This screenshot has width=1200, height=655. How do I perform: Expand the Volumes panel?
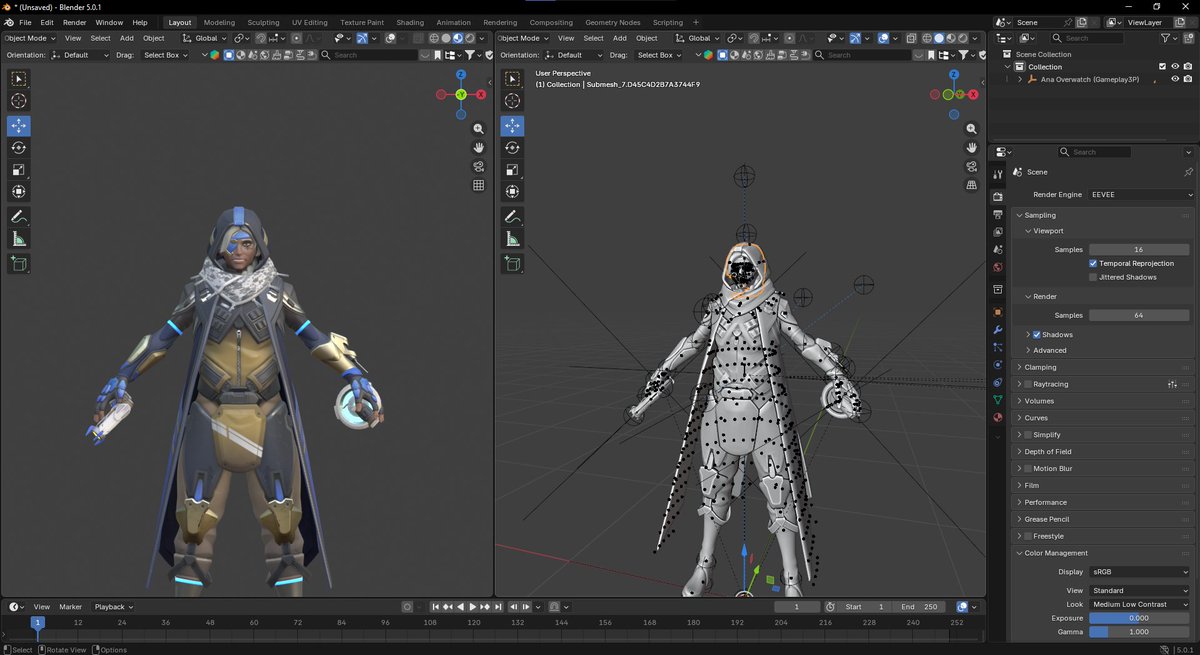pos(1103,401)
